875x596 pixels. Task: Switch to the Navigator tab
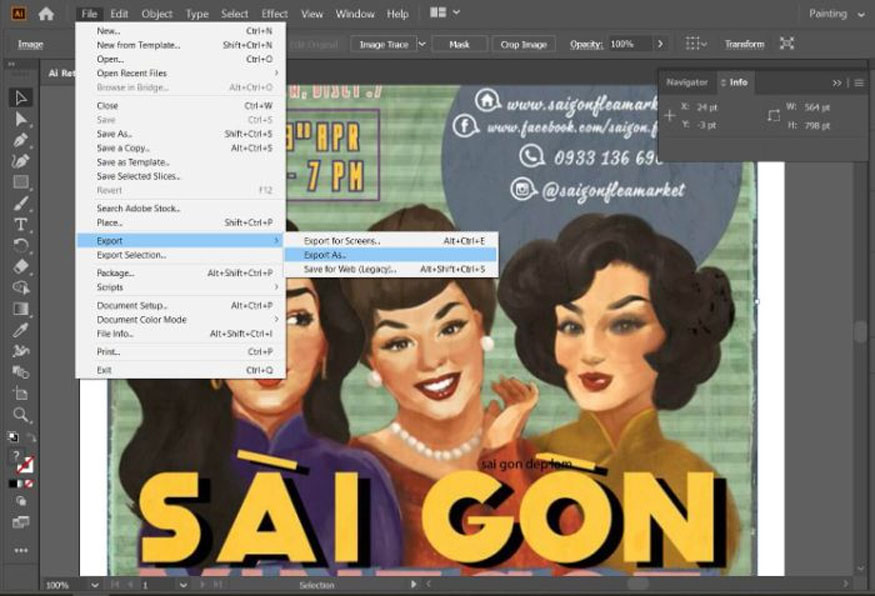[x=686, y=82]
